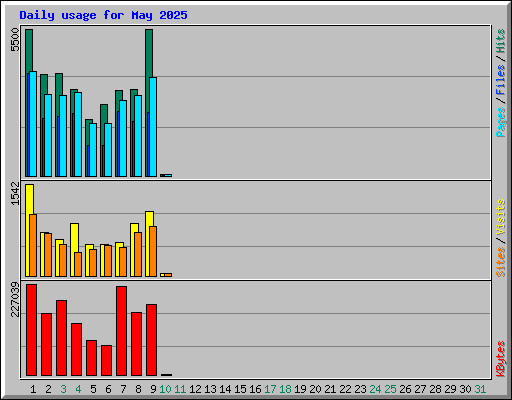Image resolution: width=512 pixels, height=400 pixels.
Task: Click day 27 on the x-axis
Action: click(420, 389)
